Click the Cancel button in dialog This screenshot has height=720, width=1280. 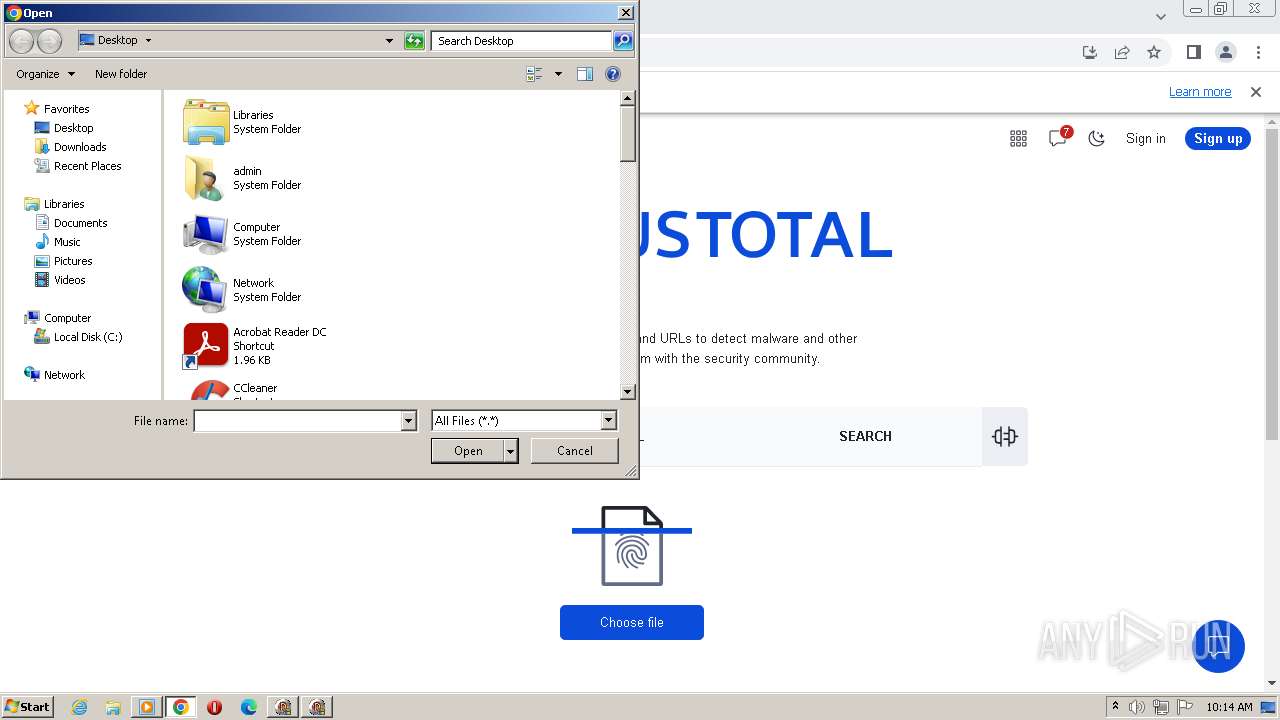pos(575,451)
